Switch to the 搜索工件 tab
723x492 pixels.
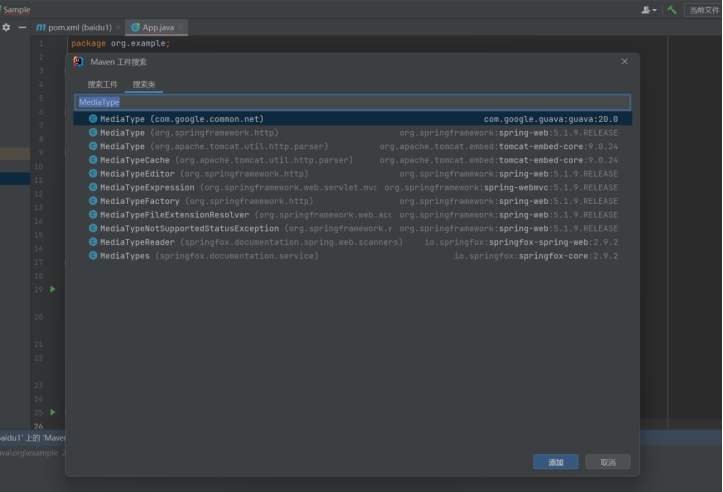[102, 84]
